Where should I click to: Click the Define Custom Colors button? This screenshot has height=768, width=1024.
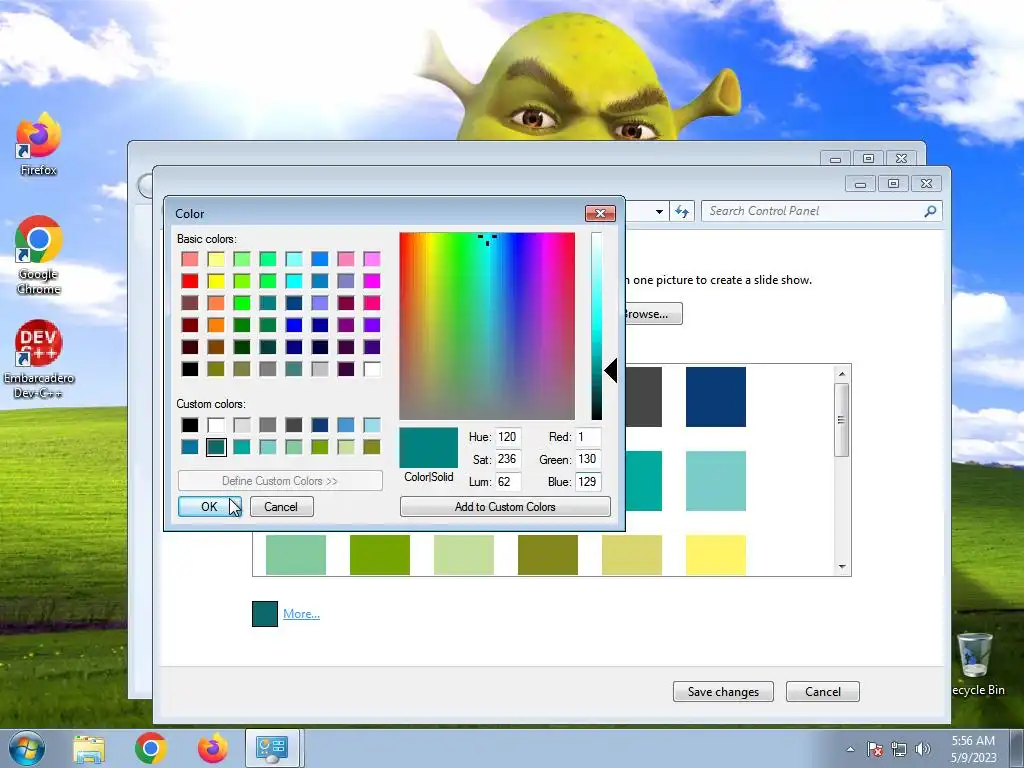click(x=280, y=481)
